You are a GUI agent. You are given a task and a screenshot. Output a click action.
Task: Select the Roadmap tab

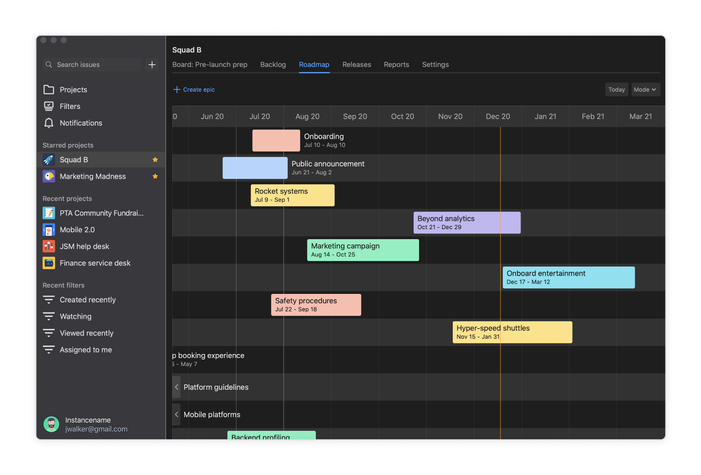point(314,65)
